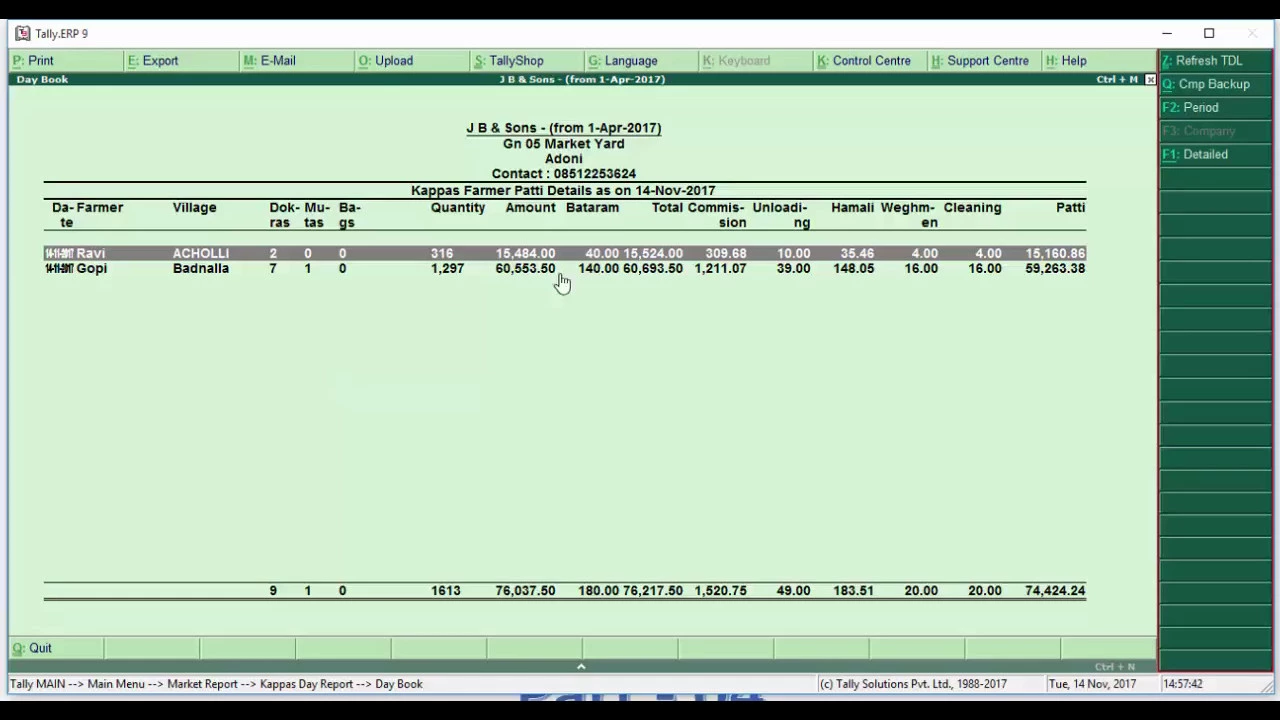Click the total patti 74,424.24
The width and height of the screenshot is (1280, 720).
point(1055,591)
